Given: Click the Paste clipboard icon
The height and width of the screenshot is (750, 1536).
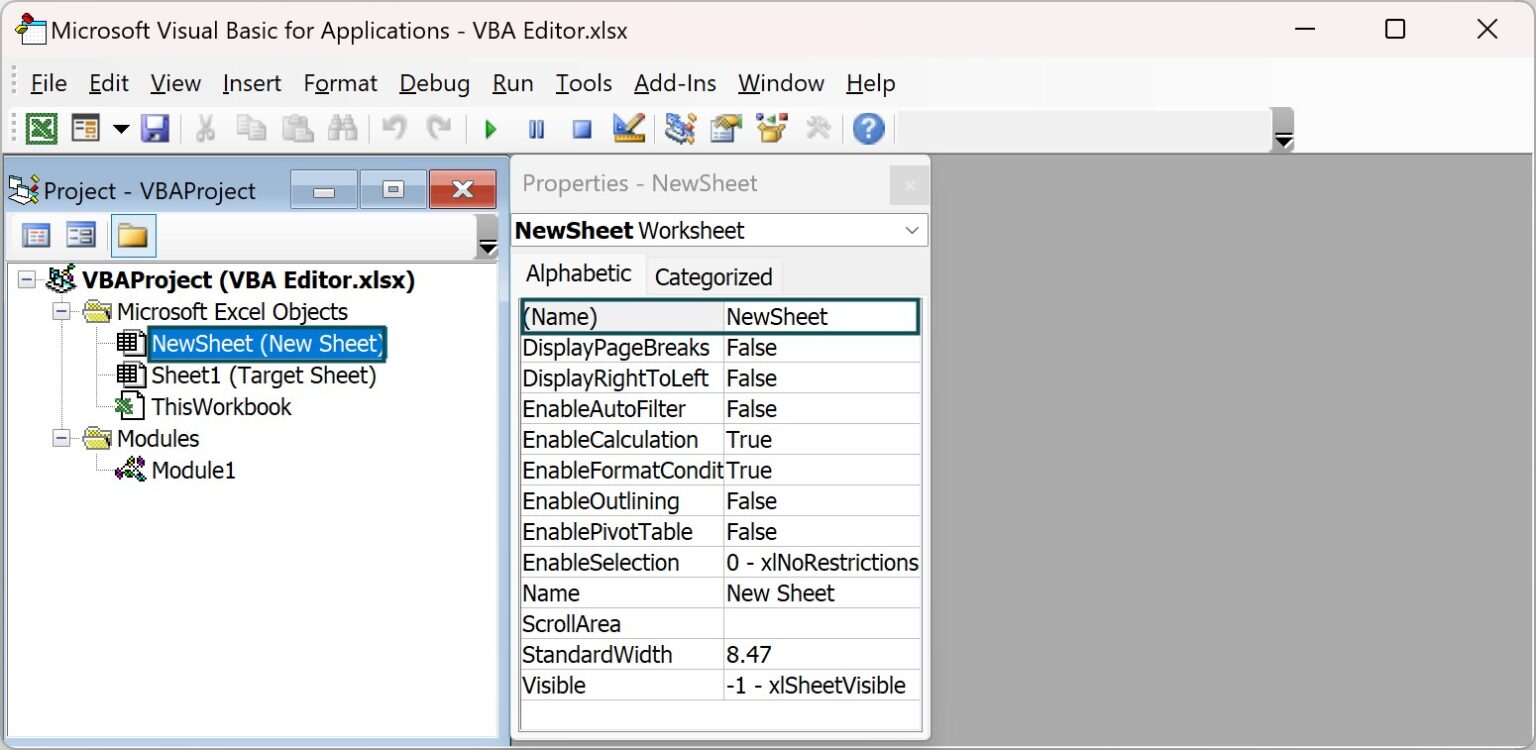Looking at the screenshot, I should coord(297,128).
